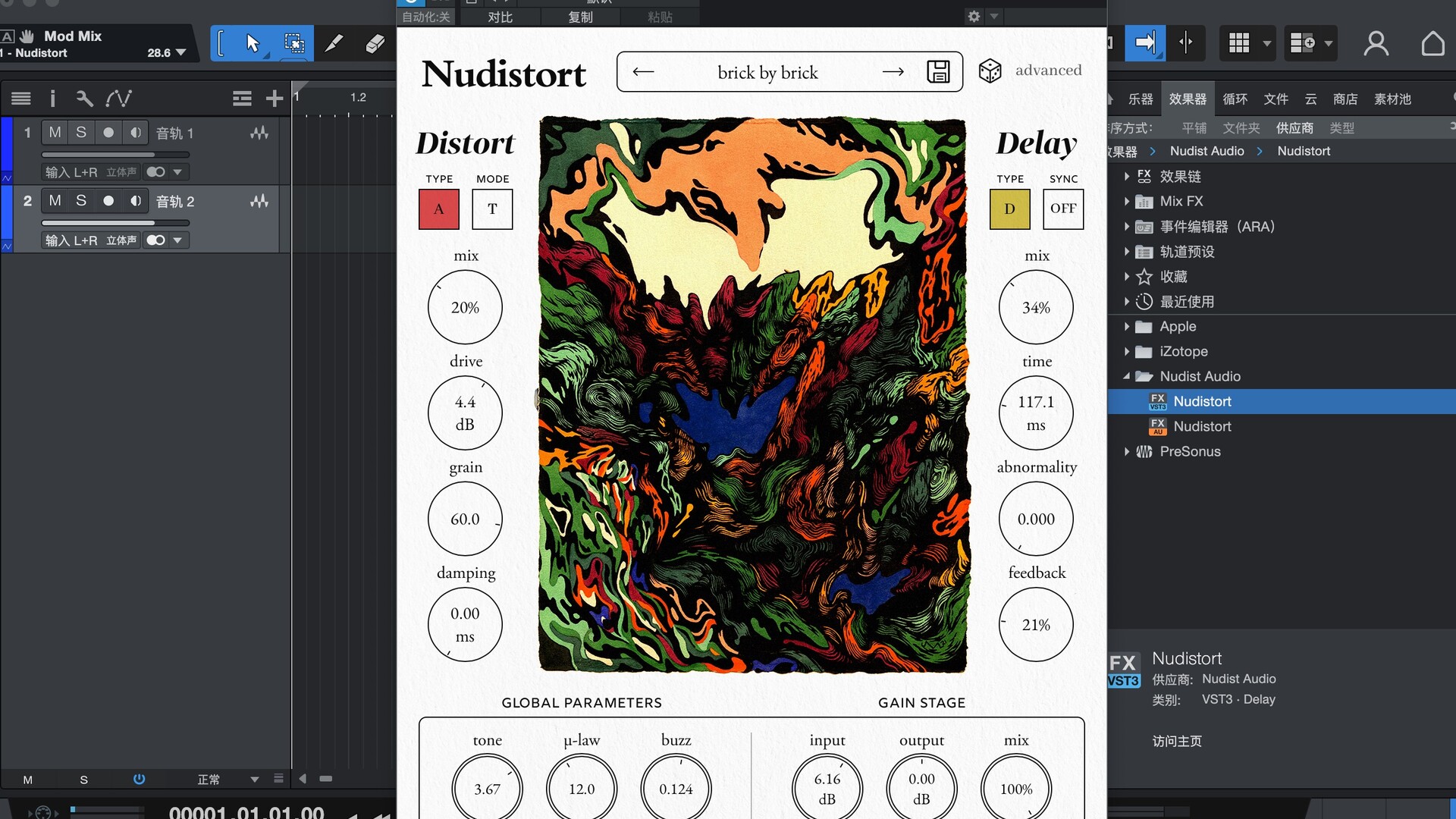Switch to the 素材池 browser tab
1456x819 pixels.
coord(1392,99)
